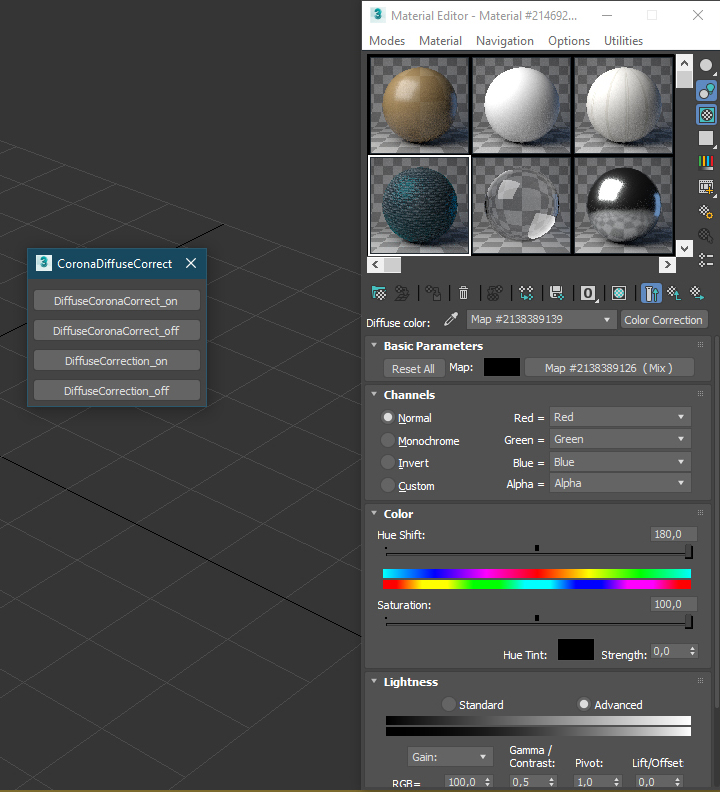The height and width of the screenshot is (792, 720).
Task: Collapse the Basic Parameters rollout
Action: point(374,345)
